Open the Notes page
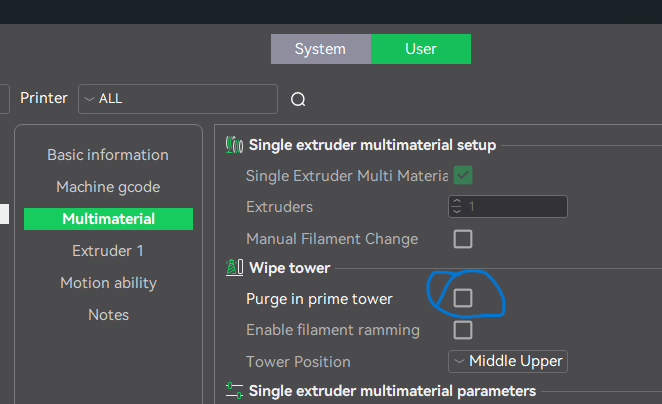662x404 pixels. tap(108, 315)
